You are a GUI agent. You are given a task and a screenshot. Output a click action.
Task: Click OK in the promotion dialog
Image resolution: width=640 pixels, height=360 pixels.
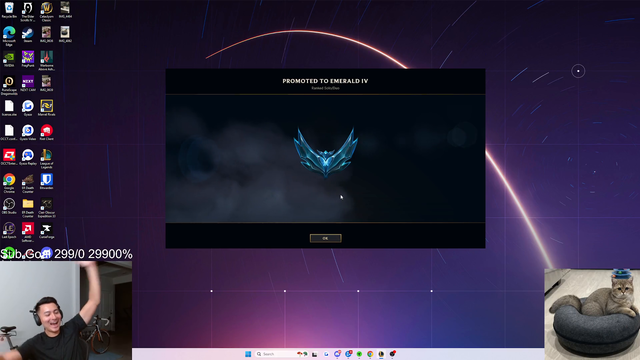pyautogui.click(x=325, y=238)
